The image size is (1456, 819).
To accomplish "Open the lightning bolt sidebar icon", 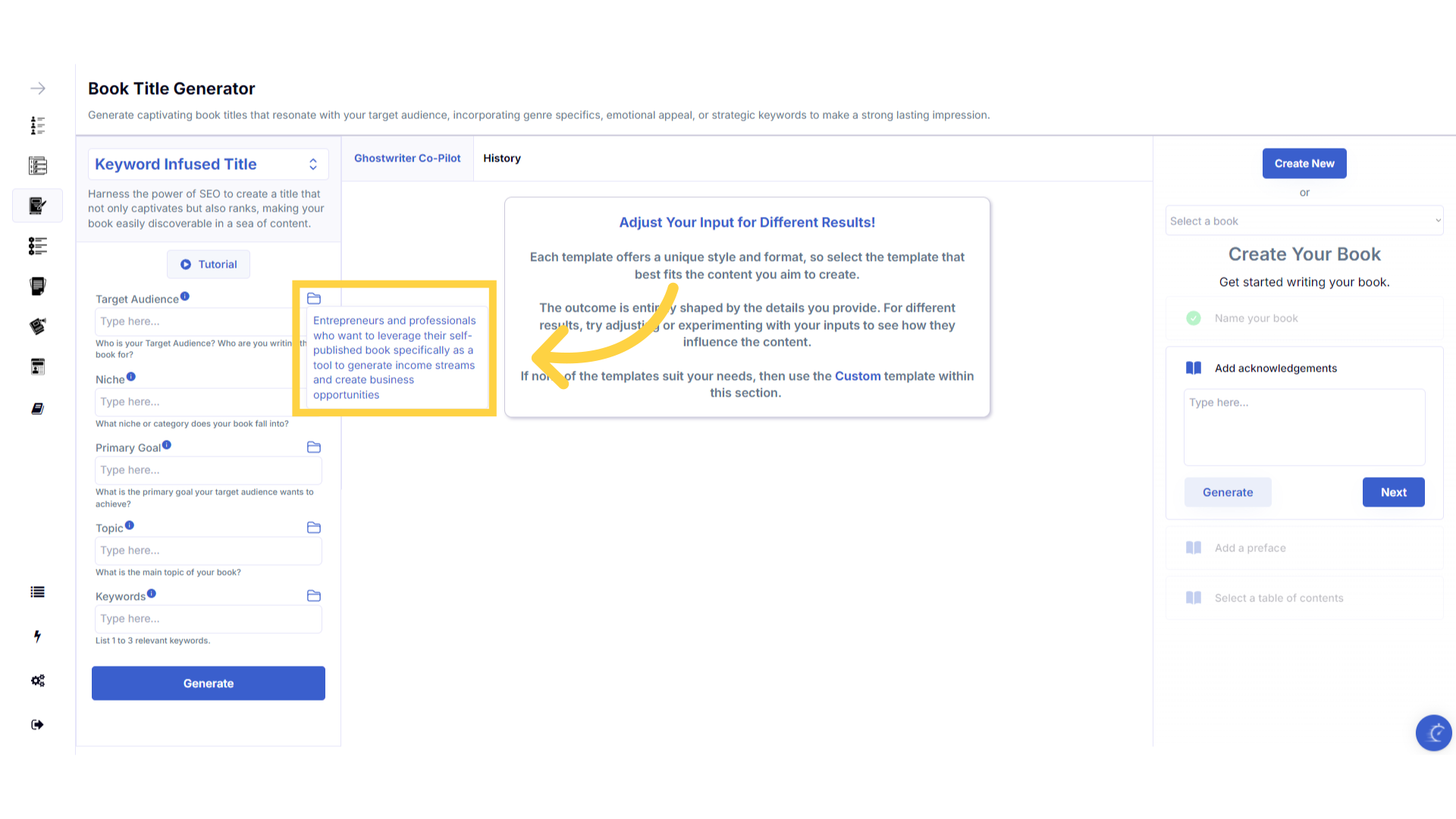I will click(x=37, y=636).
